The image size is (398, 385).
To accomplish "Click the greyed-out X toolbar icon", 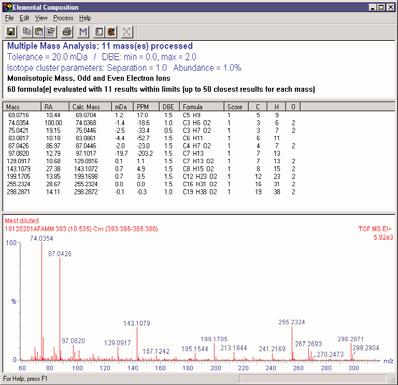I will [127, 32].
